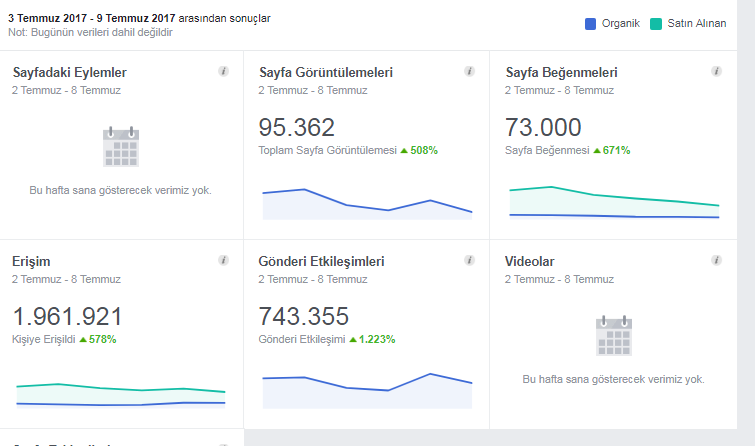
Task: Click the Gönderi Etkileşimleri trend chart
Action: pyautogui.click(x=367, y=391)
